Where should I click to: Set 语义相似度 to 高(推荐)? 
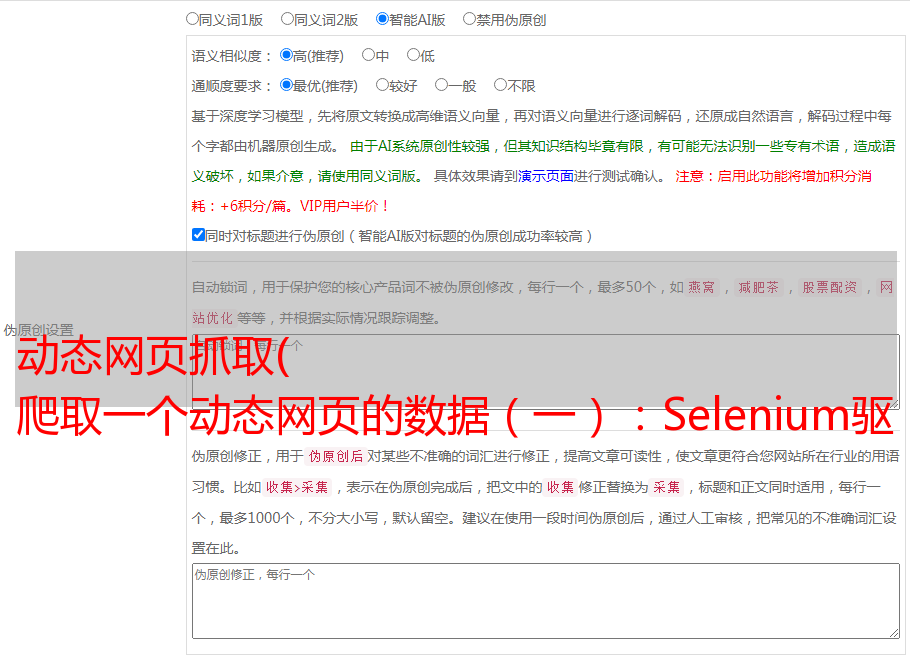286,55
